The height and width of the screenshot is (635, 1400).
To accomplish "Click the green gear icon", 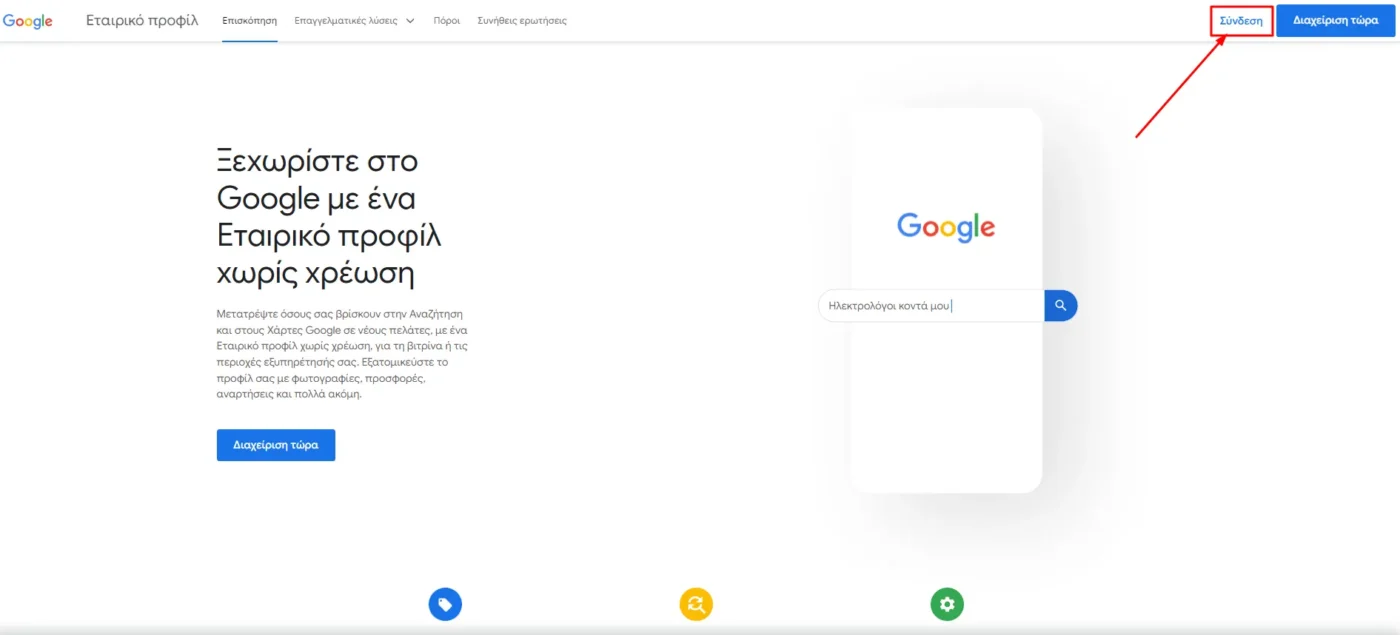I will tap(947, 604).
